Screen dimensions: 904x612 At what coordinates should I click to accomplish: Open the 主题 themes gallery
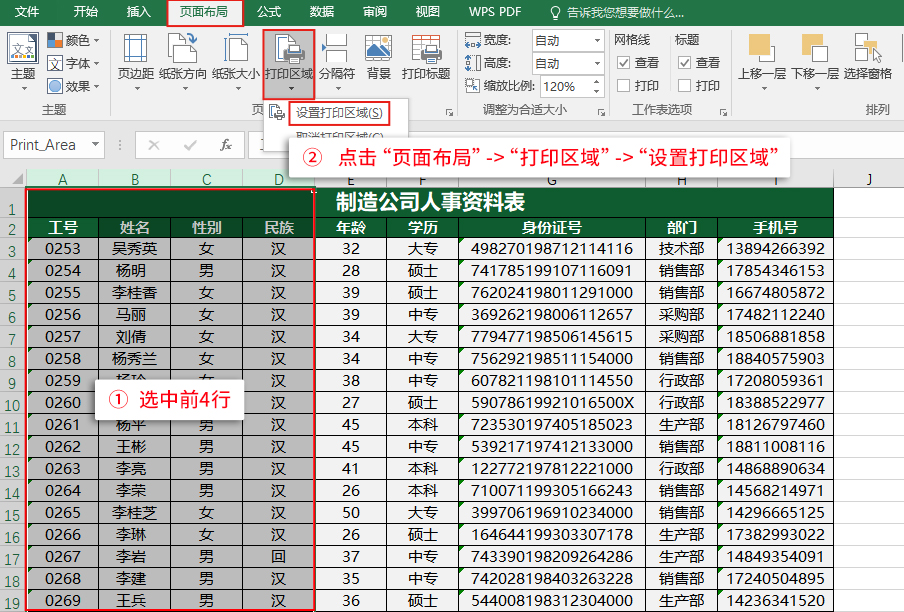coord(23,62)
